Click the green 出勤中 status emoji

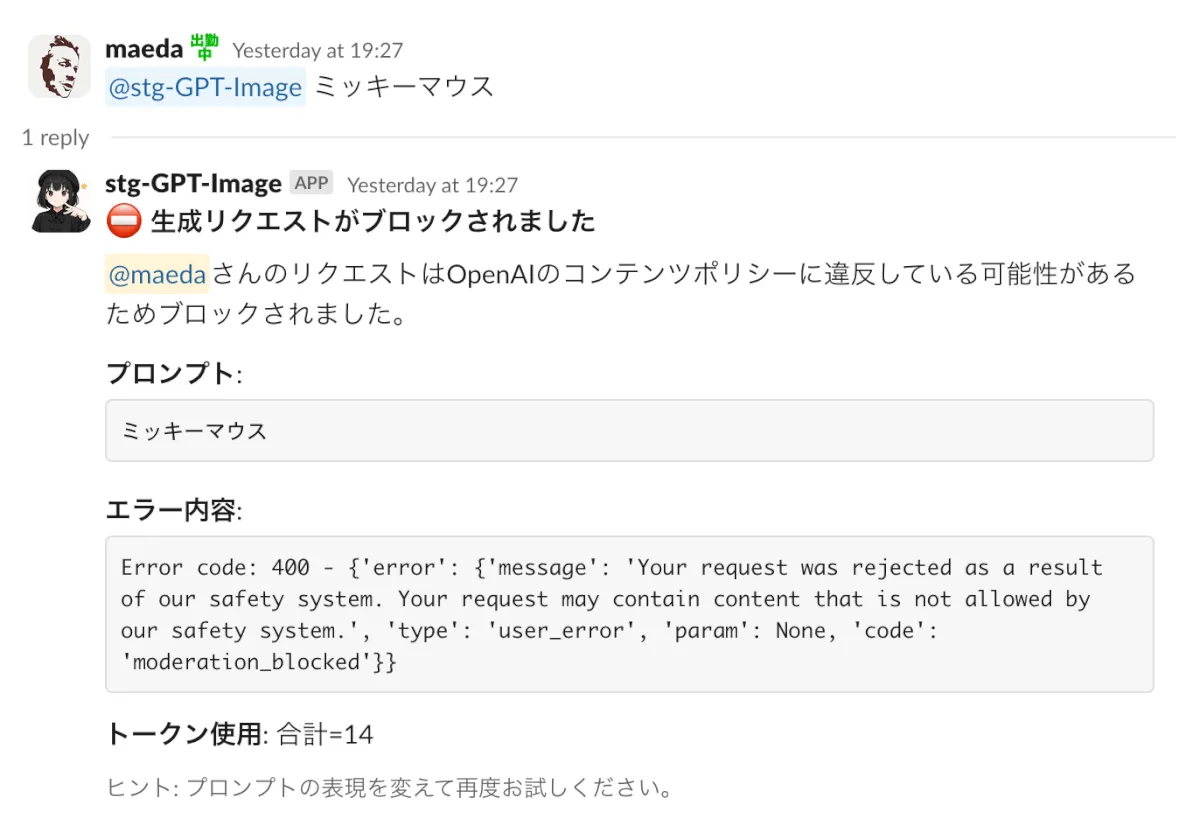(204, 46)
